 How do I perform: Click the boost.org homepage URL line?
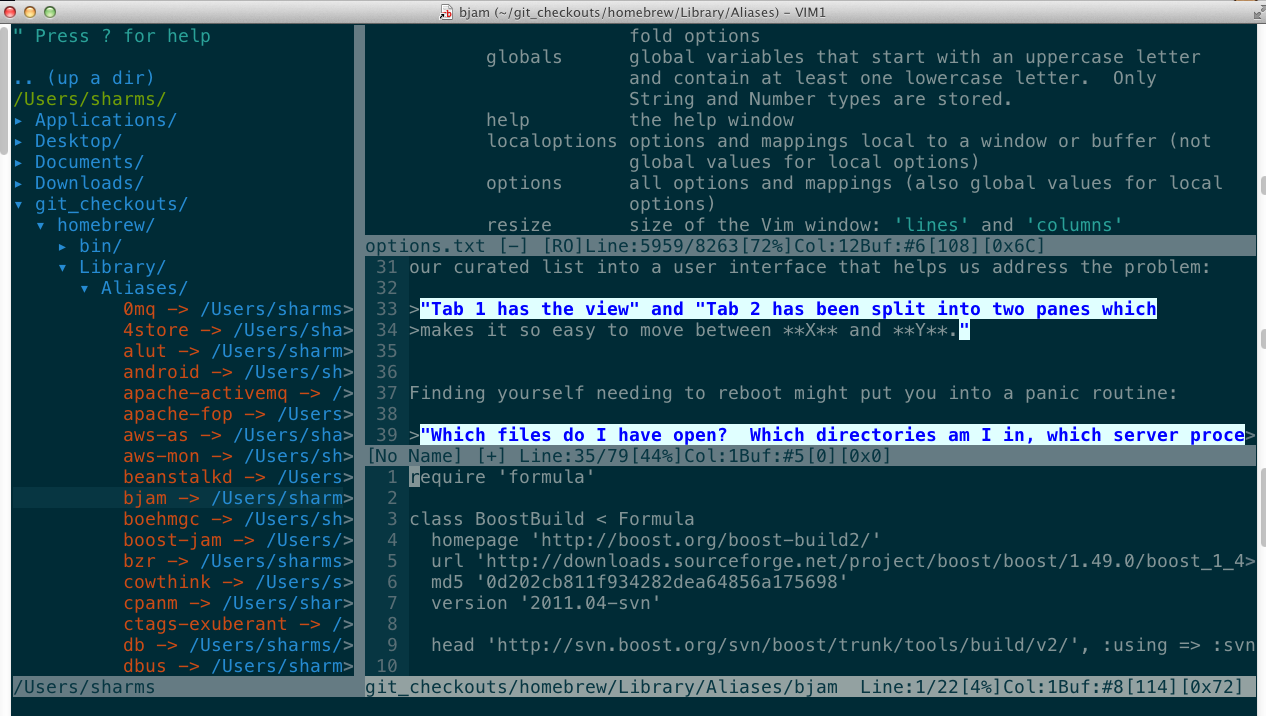pyautogui.click(x=655, y=540)
